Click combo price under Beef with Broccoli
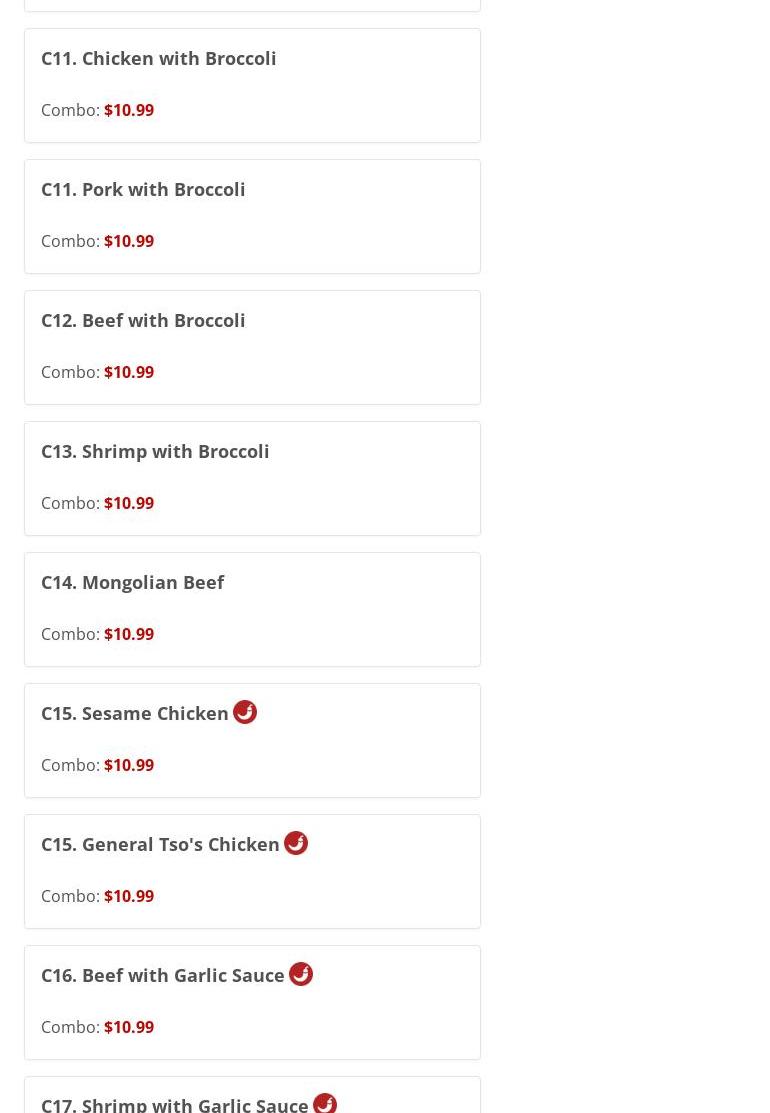This screenshot has height=1113, width=770. click(x=129, y=372)
